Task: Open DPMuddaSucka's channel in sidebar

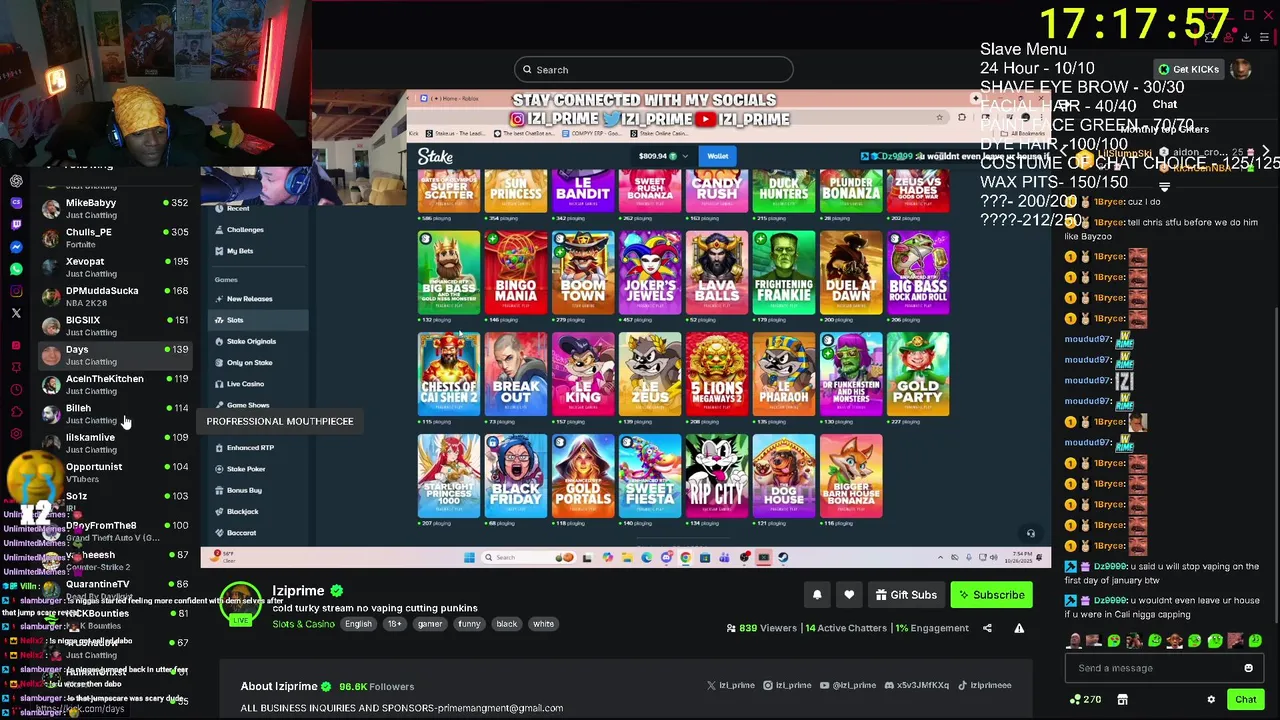Action: (x=115, y=296)
